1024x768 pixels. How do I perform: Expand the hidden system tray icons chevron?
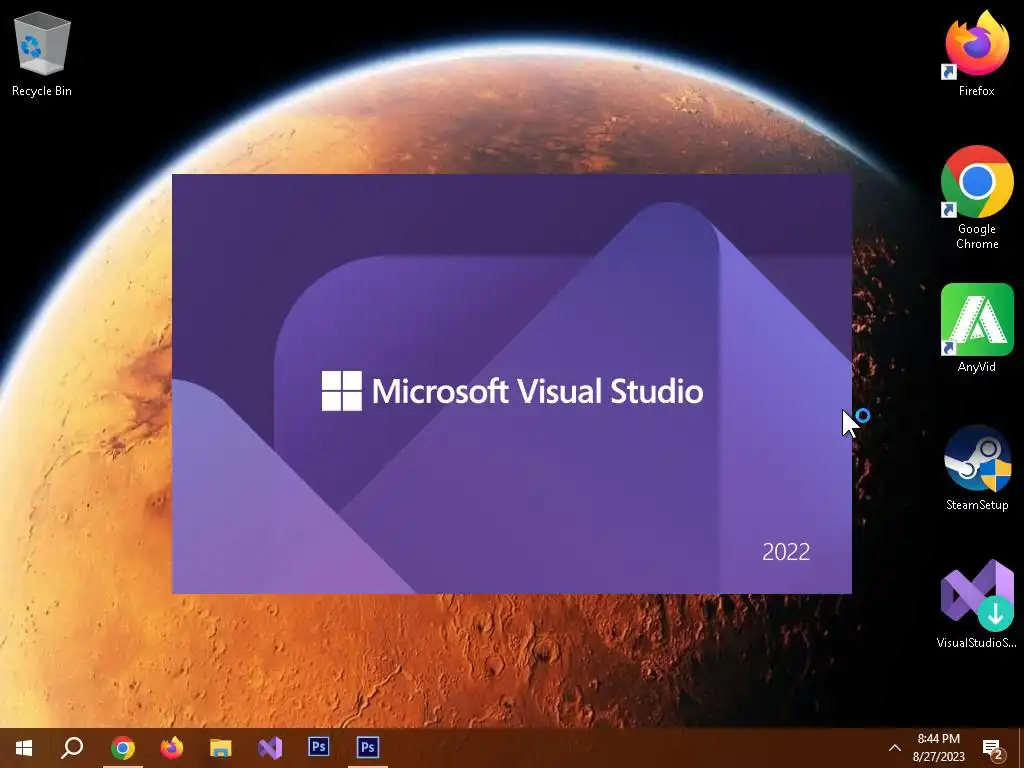click(x=895, y=748)
